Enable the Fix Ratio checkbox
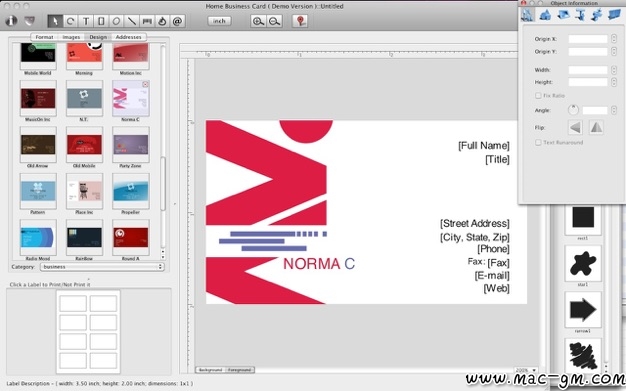The height and width of the screenshot is (391, 626). click(x=538, y=95)
